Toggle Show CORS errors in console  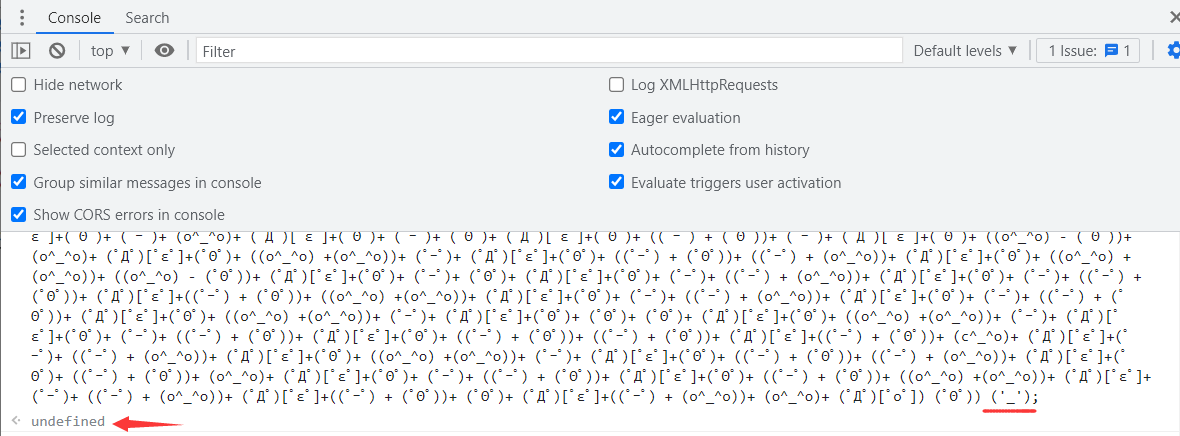[x=19, y=215]
